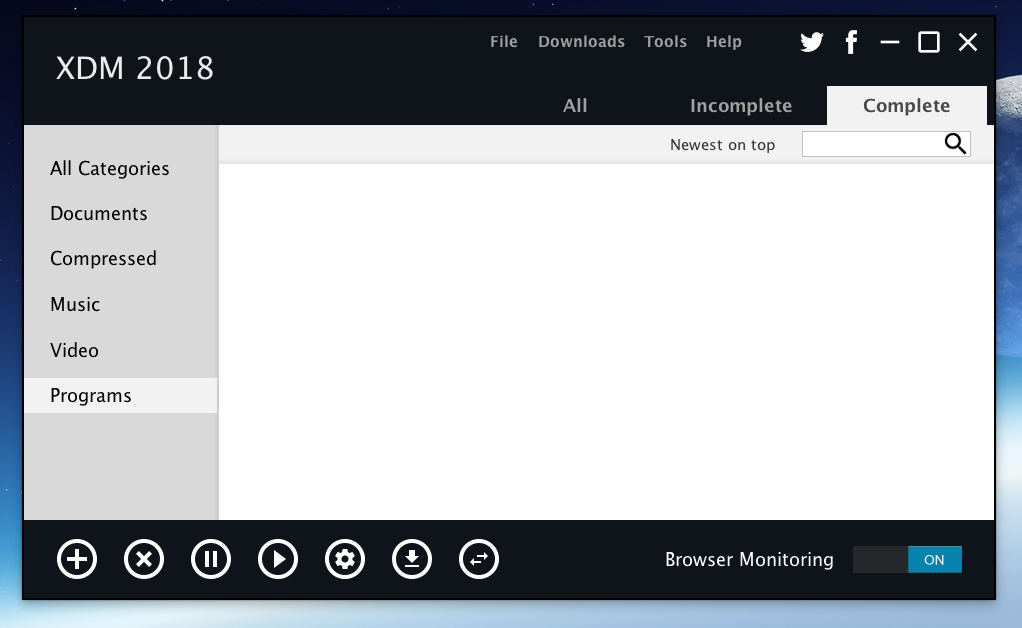The image size is (1022, 628).
Task: Close the XDM window
Action: tap(968, 42)
